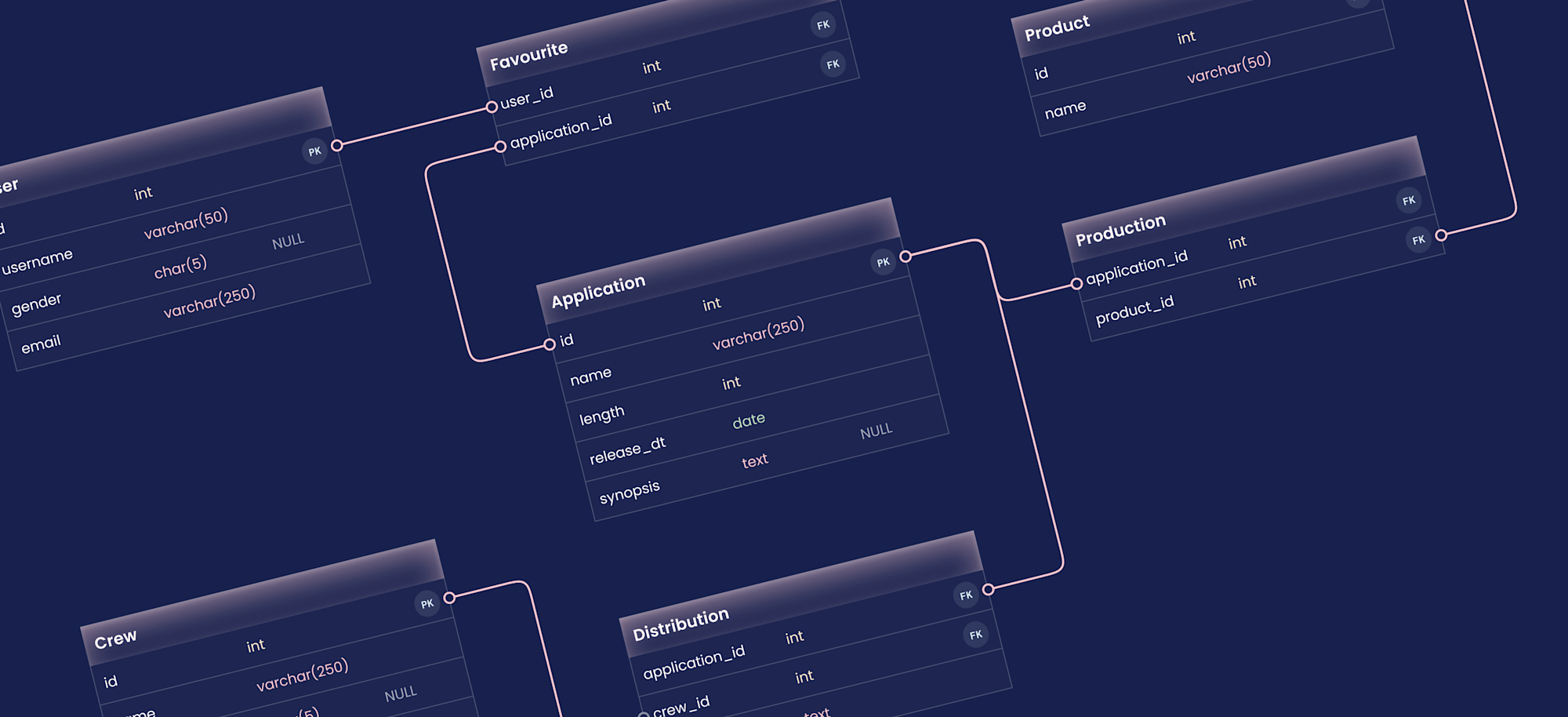Viewport: 1568px width, 717px height.
Task: Click the varchar(250) type of Application name
Action: click(x=758, y=333)
